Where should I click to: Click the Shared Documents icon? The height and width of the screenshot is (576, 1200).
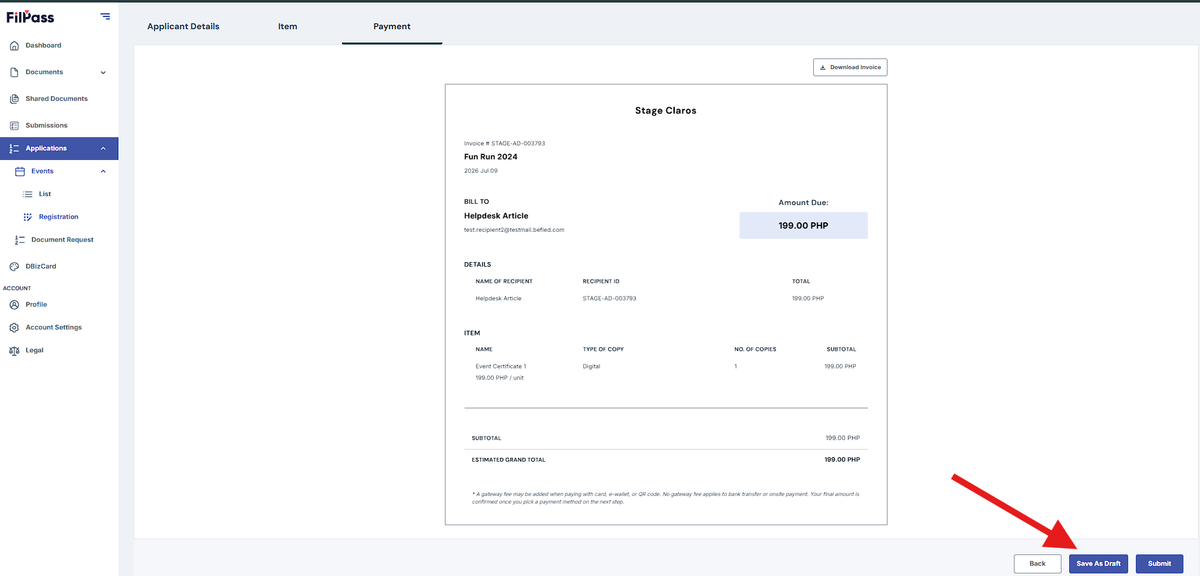tap(14, 99)
